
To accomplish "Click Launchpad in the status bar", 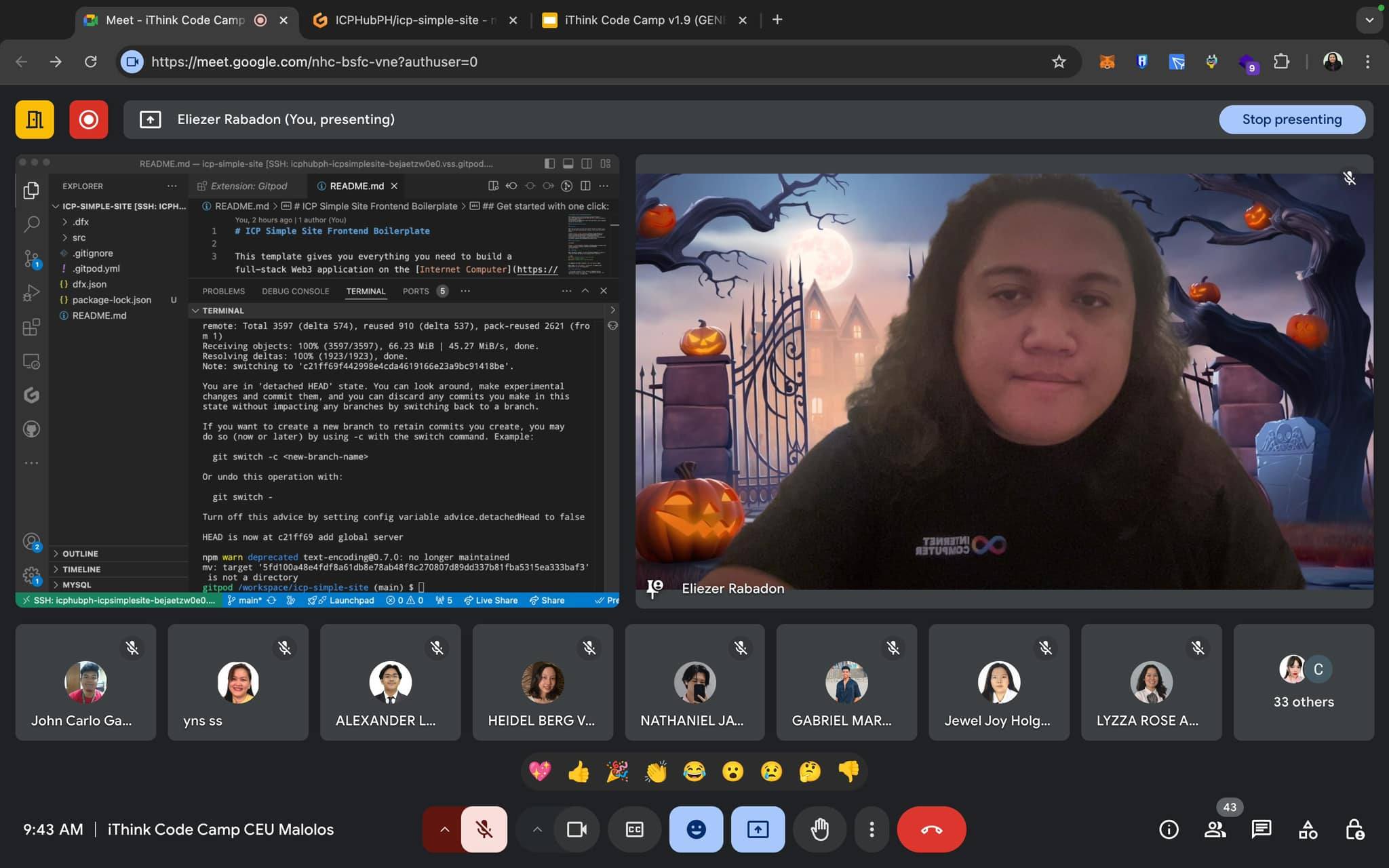I will pos(340,601).
